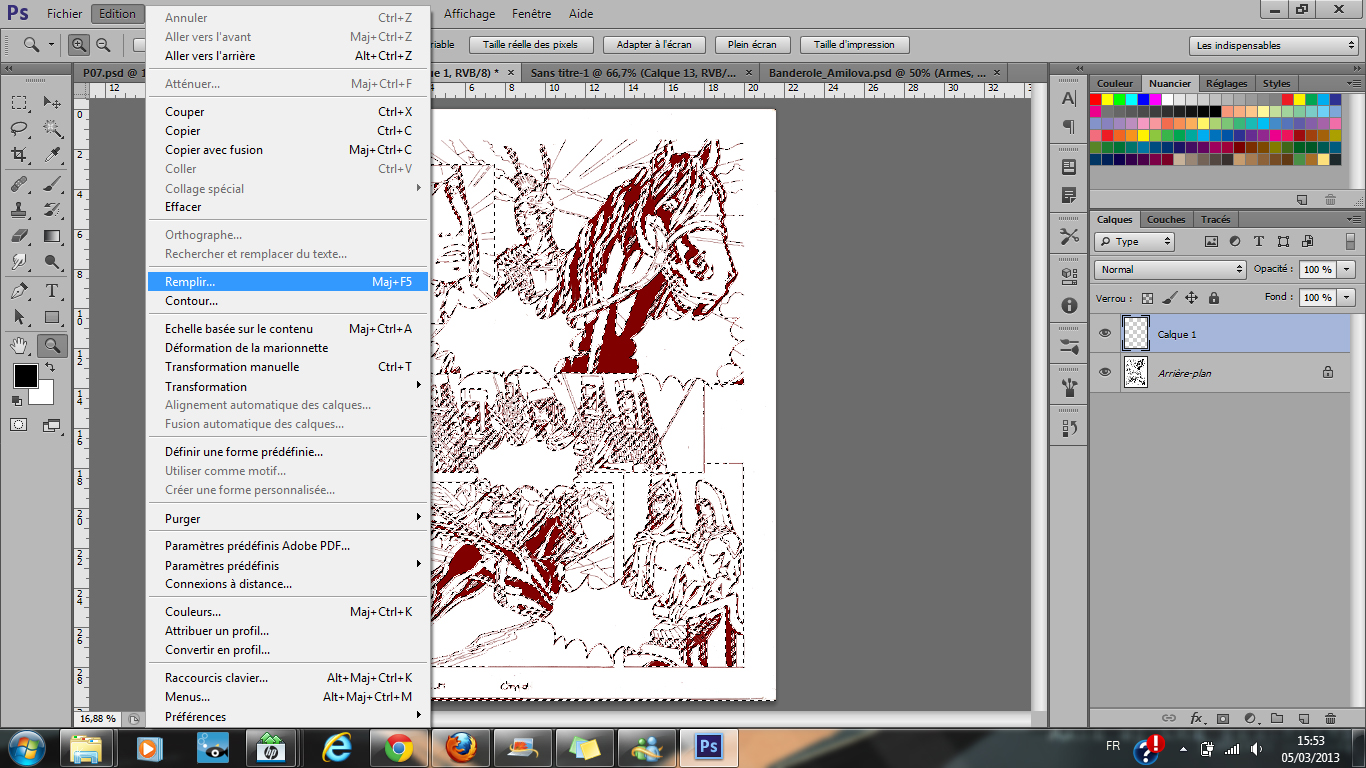Select the Lasso tool
Screen dimensions: 1366x768
pyautogui.click(x=19, y=128)
